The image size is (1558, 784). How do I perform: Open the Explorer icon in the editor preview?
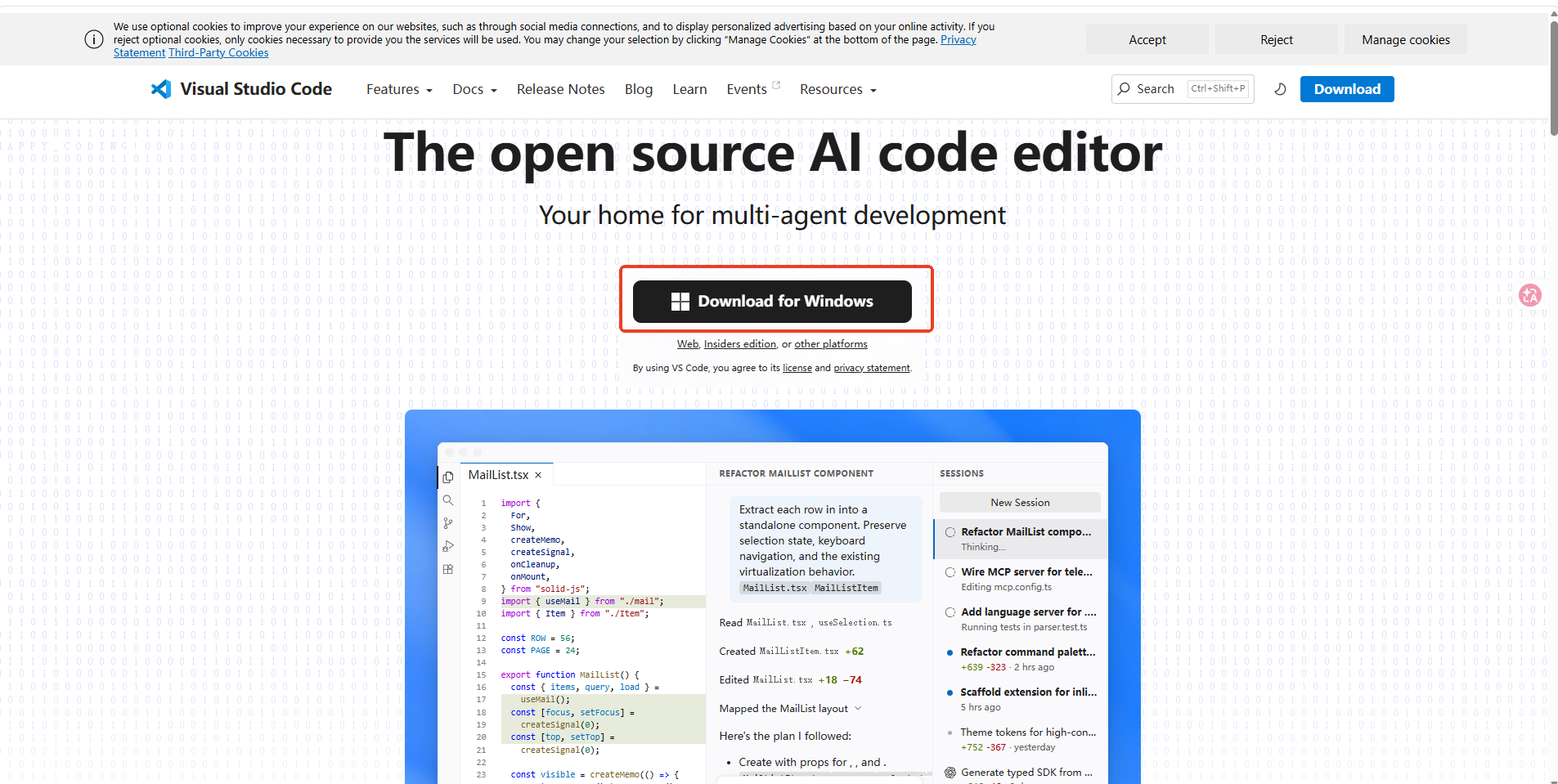448,477
